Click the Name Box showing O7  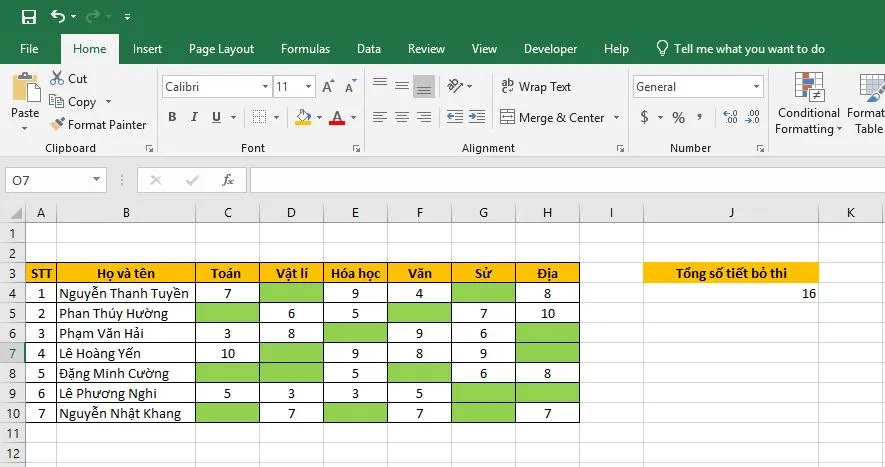(x=55, y=180)
